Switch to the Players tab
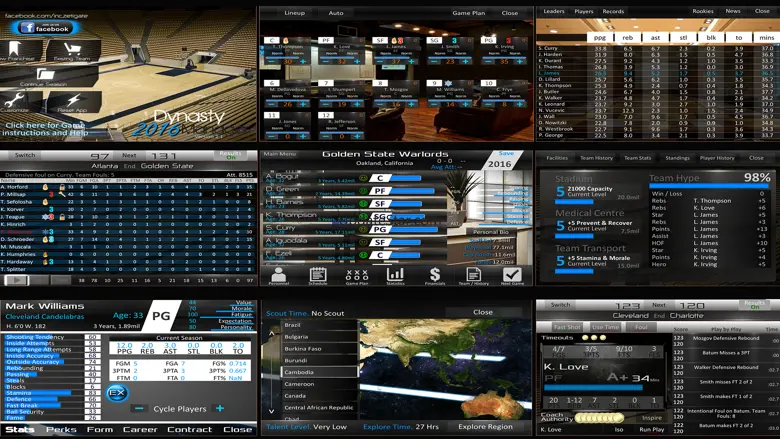Screen dimensions: 780x439 (584, 11)
